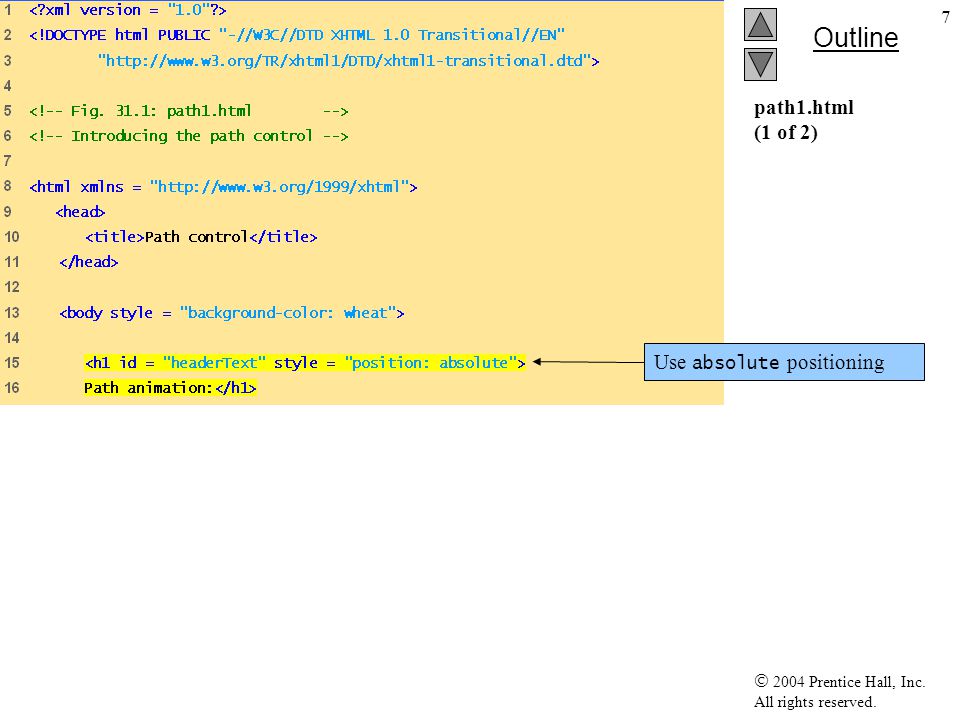Click the closing head tag

(89, 262)
